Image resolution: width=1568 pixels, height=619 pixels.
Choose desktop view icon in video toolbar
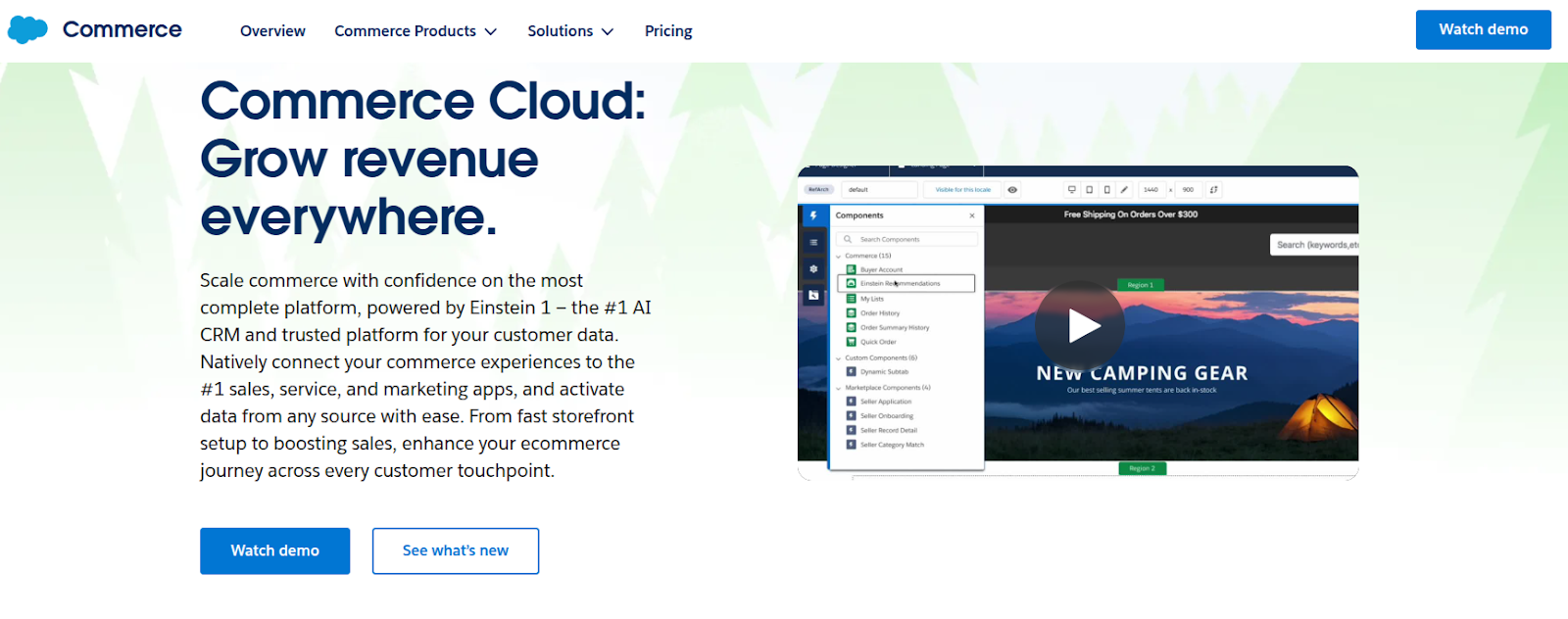(x=1072, y=190)
